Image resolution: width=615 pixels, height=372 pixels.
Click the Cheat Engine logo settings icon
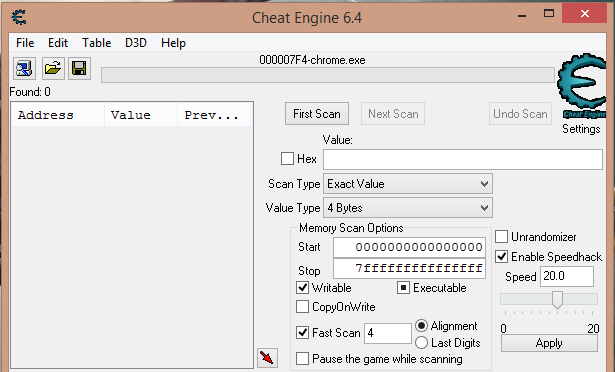582,86
